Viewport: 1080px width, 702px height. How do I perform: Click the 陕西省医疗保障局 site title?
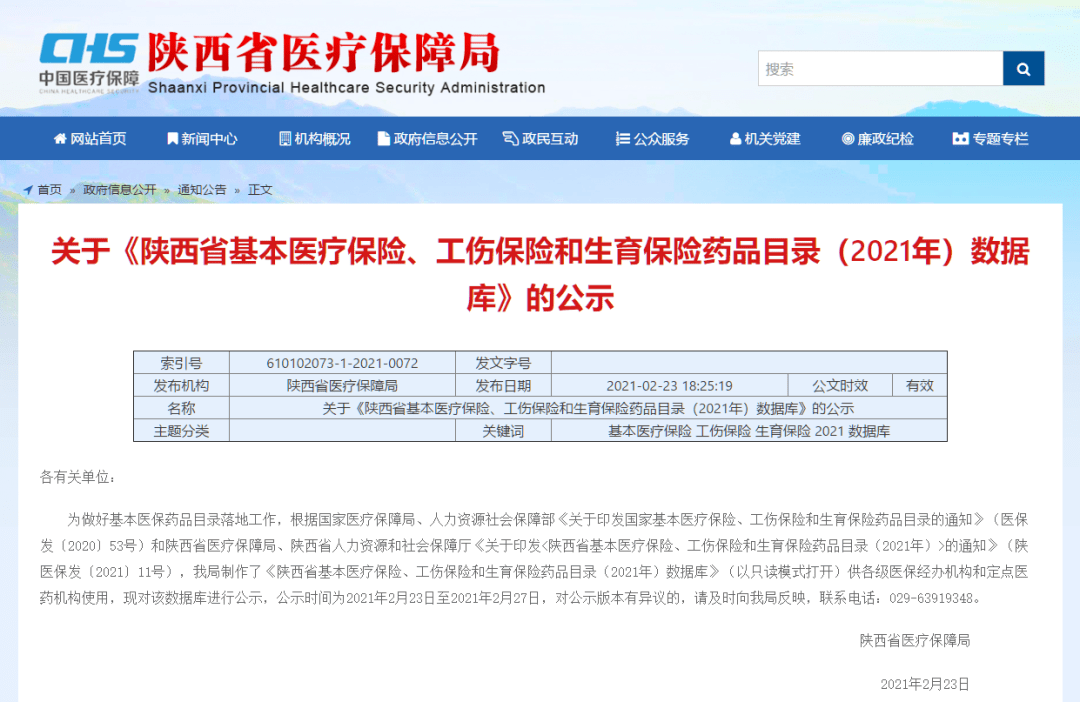[x=323, y=53]
